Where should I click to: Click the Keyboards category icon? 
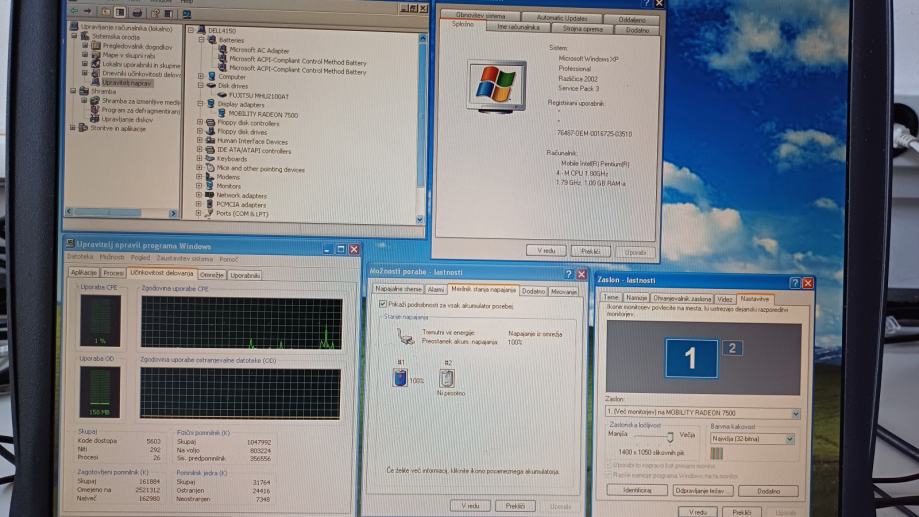click(210, 159)
